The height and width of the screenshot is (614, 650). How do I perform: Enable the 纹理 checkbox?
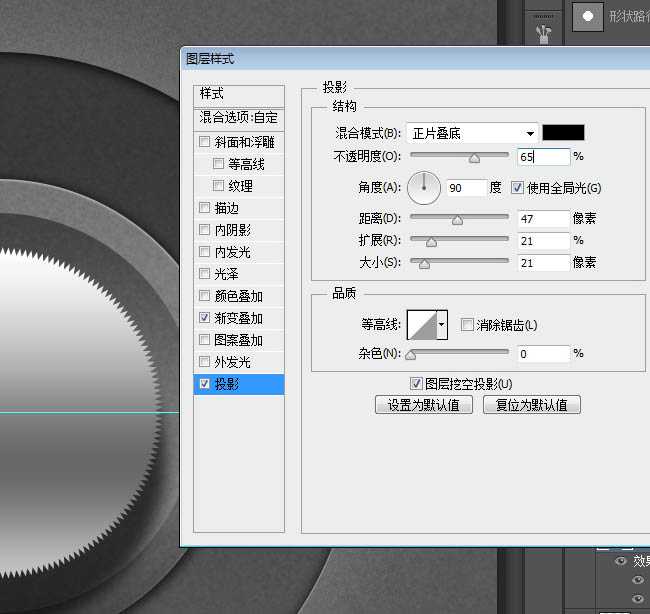pos(218,185)
